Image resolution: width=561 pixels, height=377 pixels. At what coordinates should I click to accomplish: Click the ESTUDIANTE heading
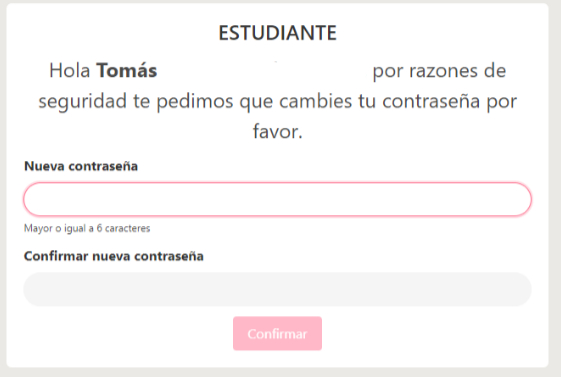click(278, 33)
